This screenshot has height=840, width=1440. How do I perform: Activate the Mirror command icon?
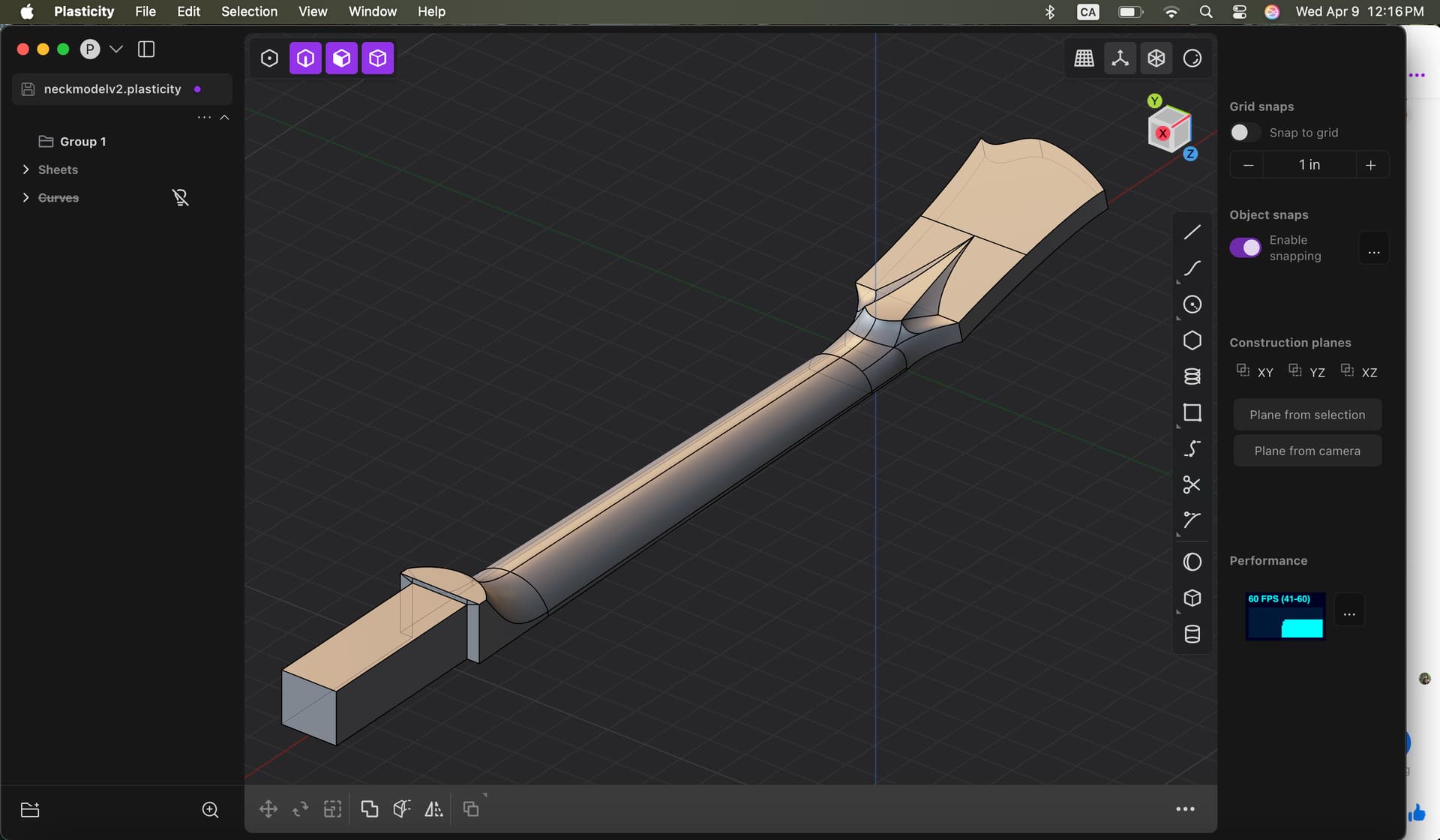coord(433,809)
